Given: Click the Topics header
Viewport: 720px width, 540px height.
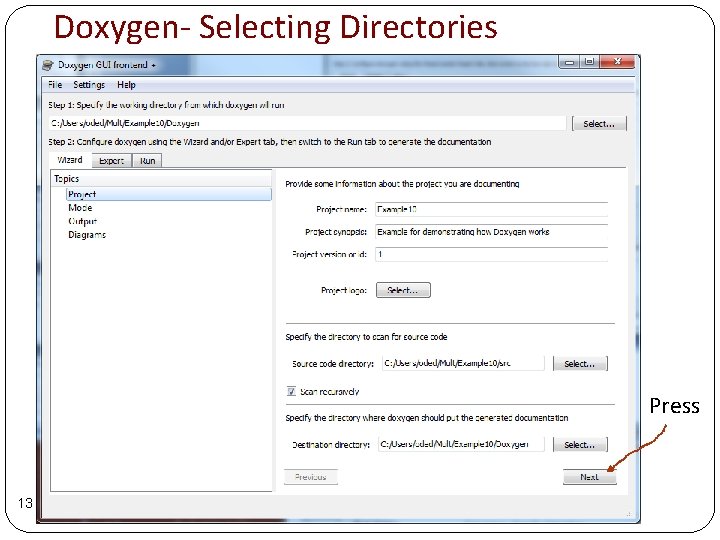Looking at the screenshot, I should pos(162,179).
